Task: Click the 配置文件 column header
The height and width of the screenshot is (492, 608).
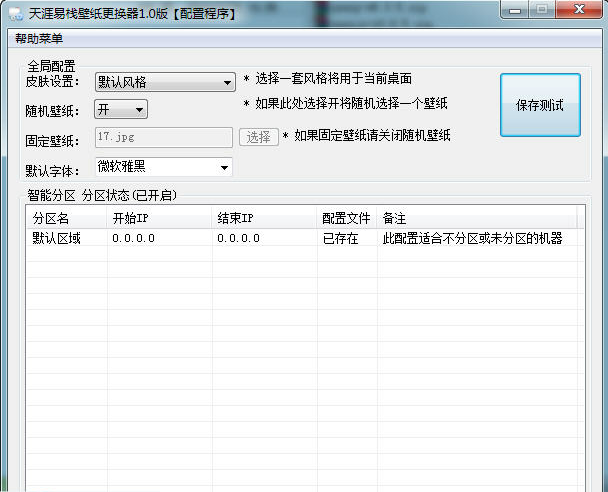Action: click(x=347, y=218)
